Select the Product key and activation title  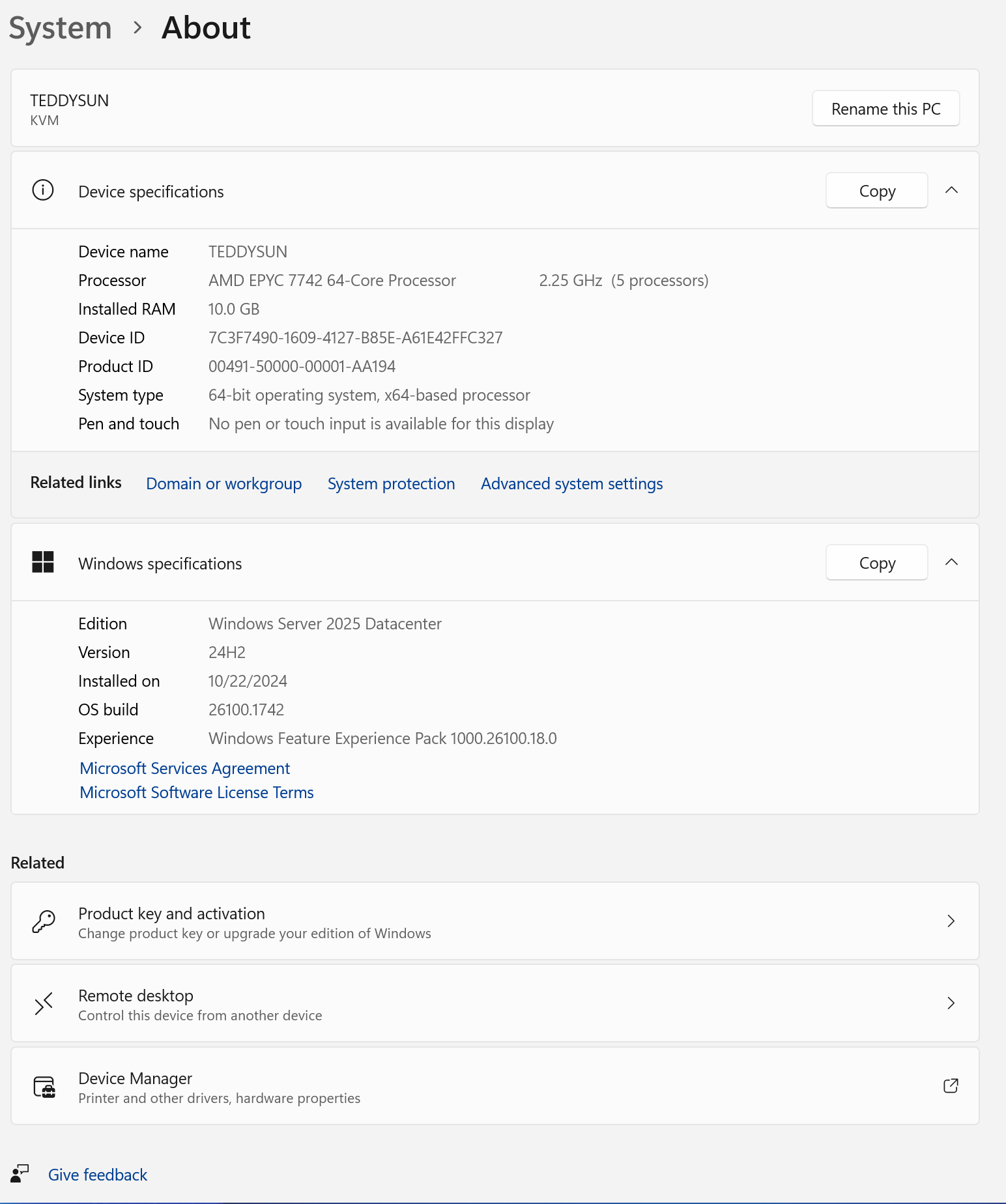(171, 913)
